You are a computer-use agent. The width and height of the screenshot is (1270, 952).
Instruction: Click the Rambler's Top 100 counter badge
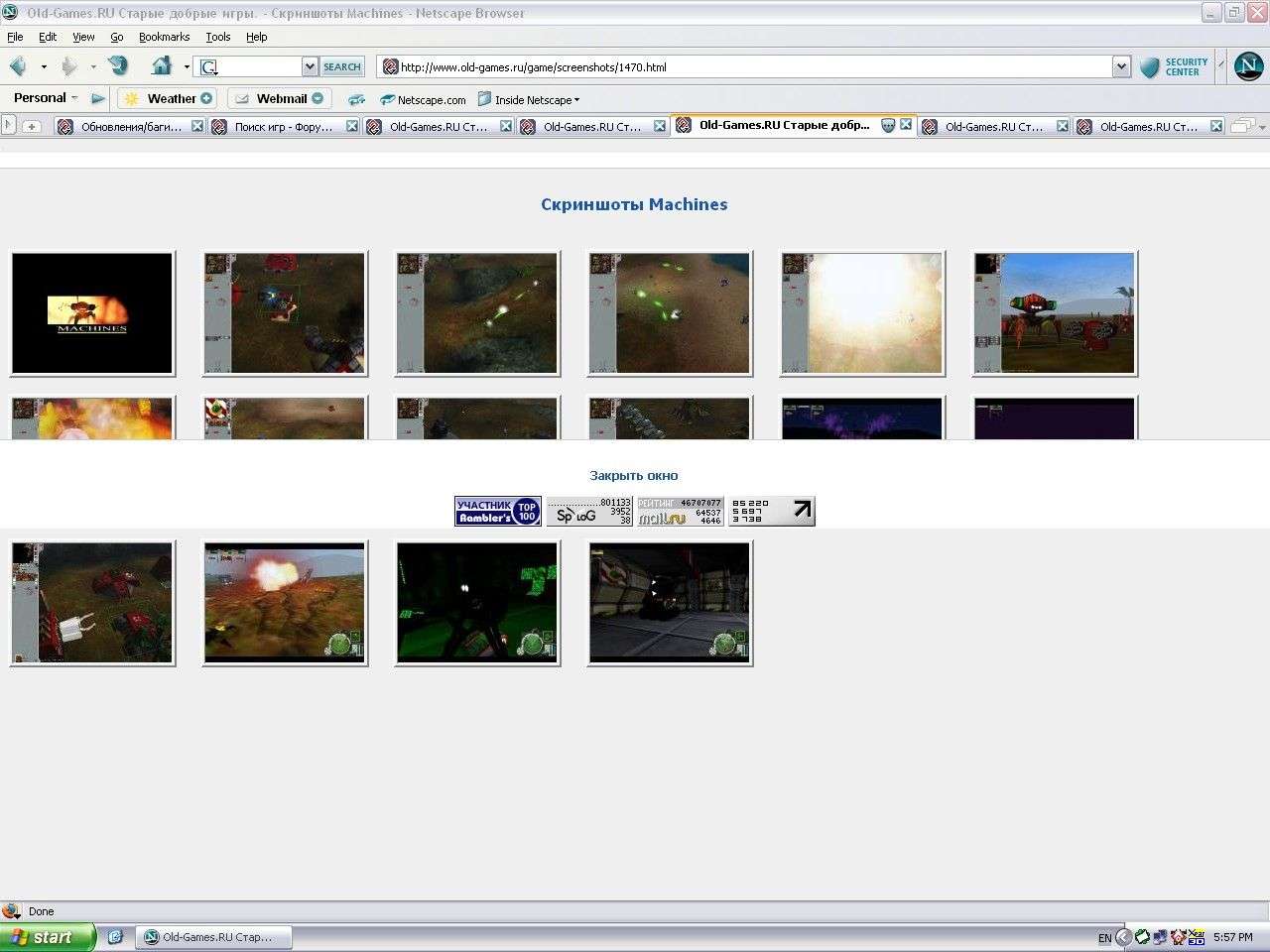pyautogui.click(x=498, y=511)
